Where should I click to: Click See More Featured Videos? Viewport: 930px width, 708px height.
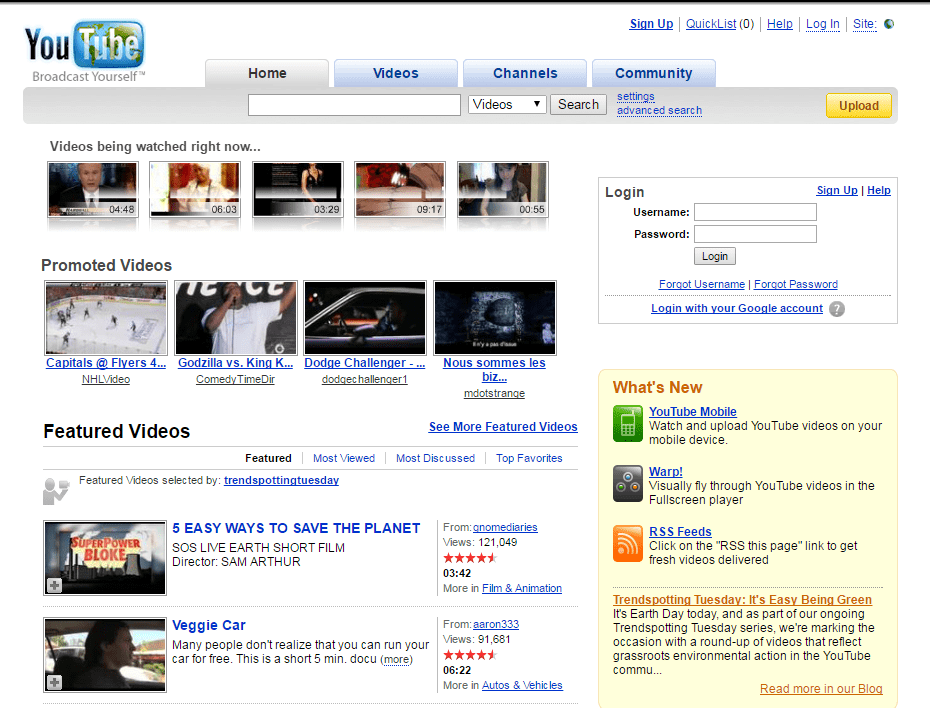pos(503,427)
